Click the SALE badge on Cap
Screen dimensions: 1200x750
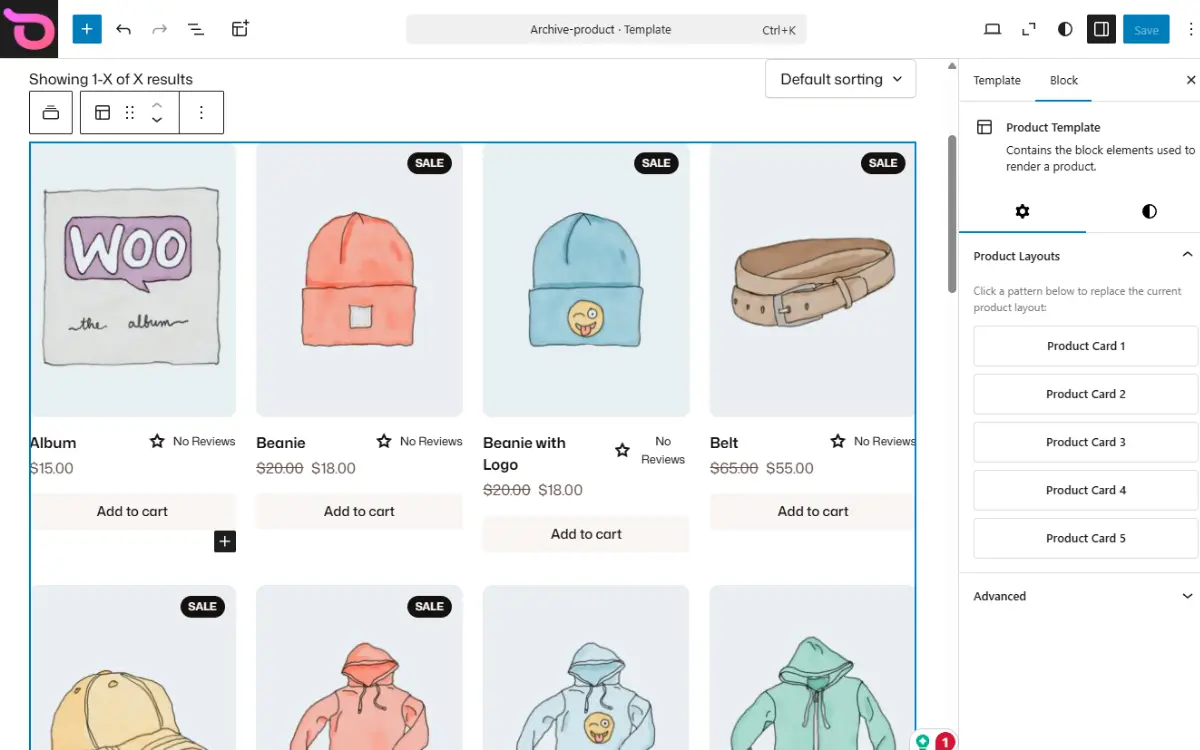(202, 606)
